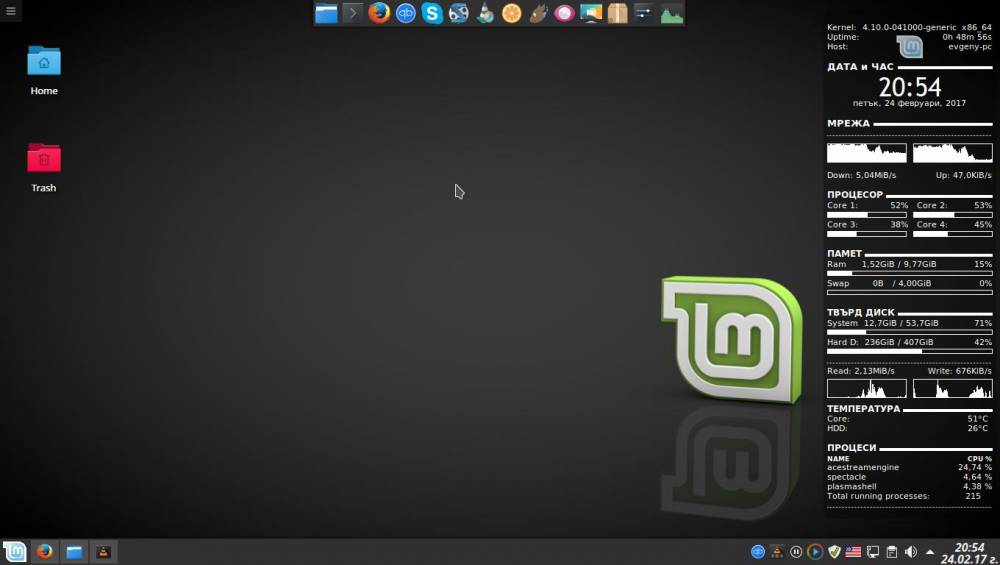The height and width of the screenshot is (565, 1000).
Task: Launch Firefox from the top dock
Action: coord(379,13)
